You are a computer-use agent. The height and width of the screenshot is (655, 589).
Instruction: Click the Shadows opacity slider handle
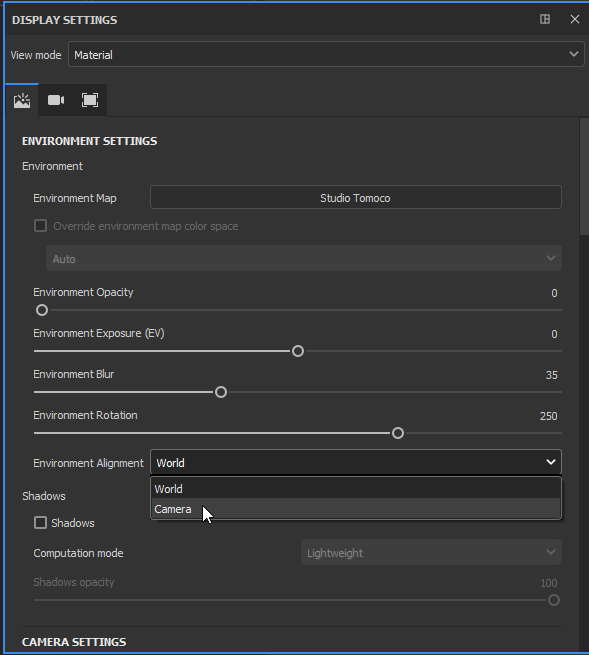point(554,600)
